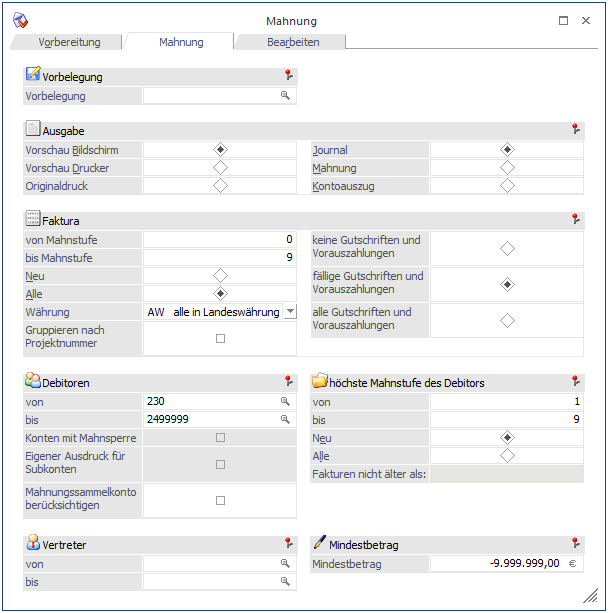The width and height of the screenshot is (608, 613).
Task: Click the pin icon in Faktura header
Action: pyautogui.click(x=575, y=219)
